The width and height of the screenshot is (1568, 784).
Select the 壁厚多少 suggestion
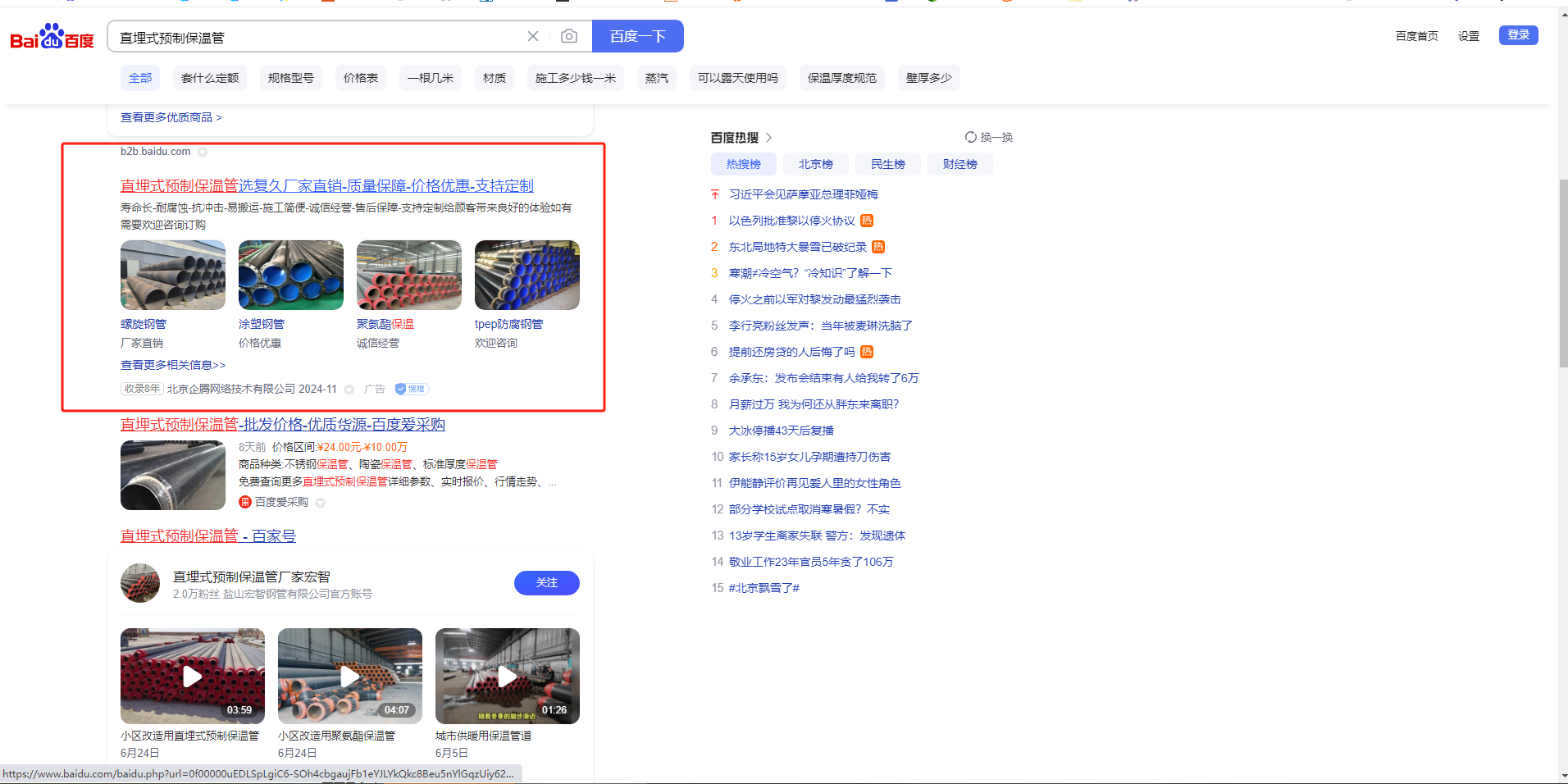pyautogui.click(x=929, y=78)
